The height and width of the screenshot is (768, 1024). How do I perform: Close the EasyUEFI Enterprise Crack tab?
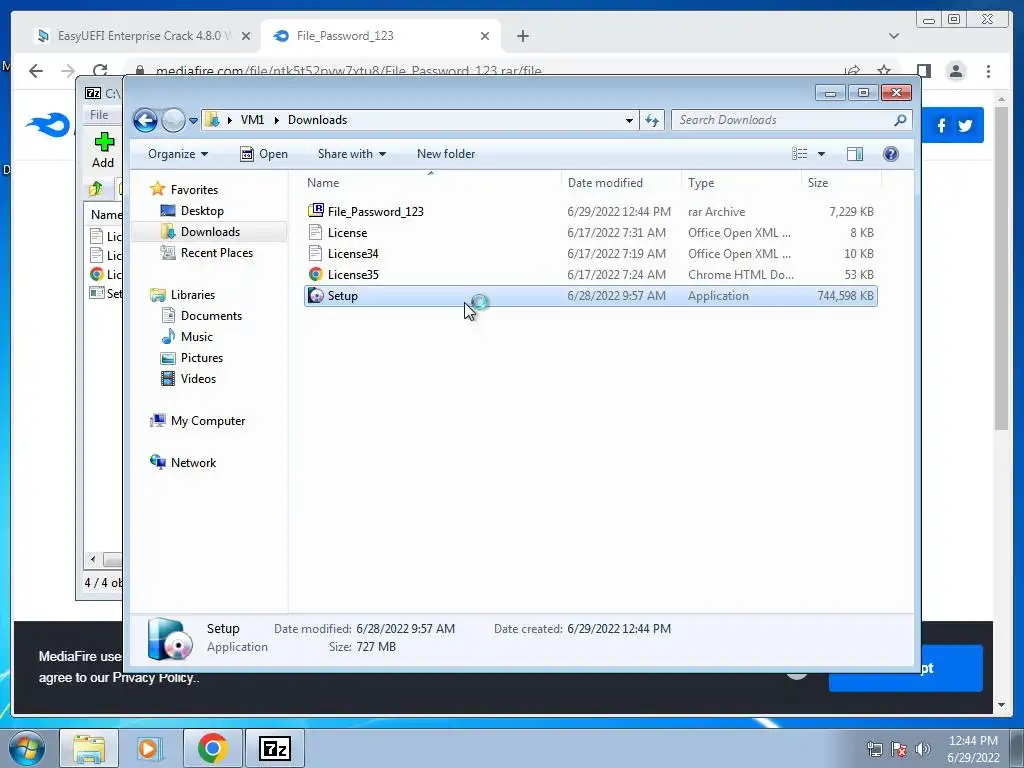(246, 36)
